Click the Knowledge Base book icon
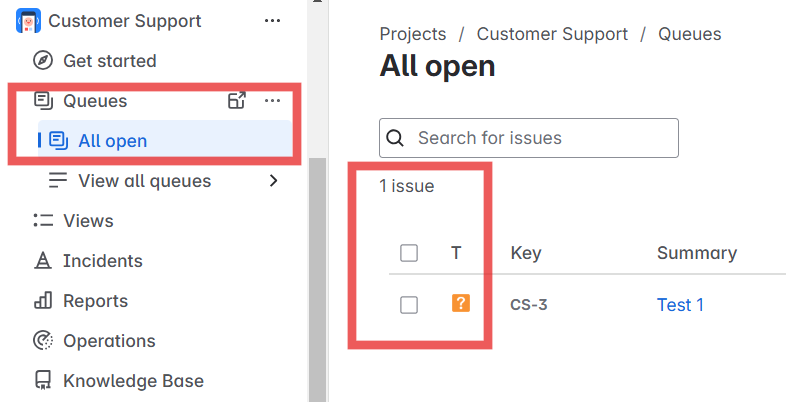This screenshot has height=402, width=786. click(x=43, y=380)
